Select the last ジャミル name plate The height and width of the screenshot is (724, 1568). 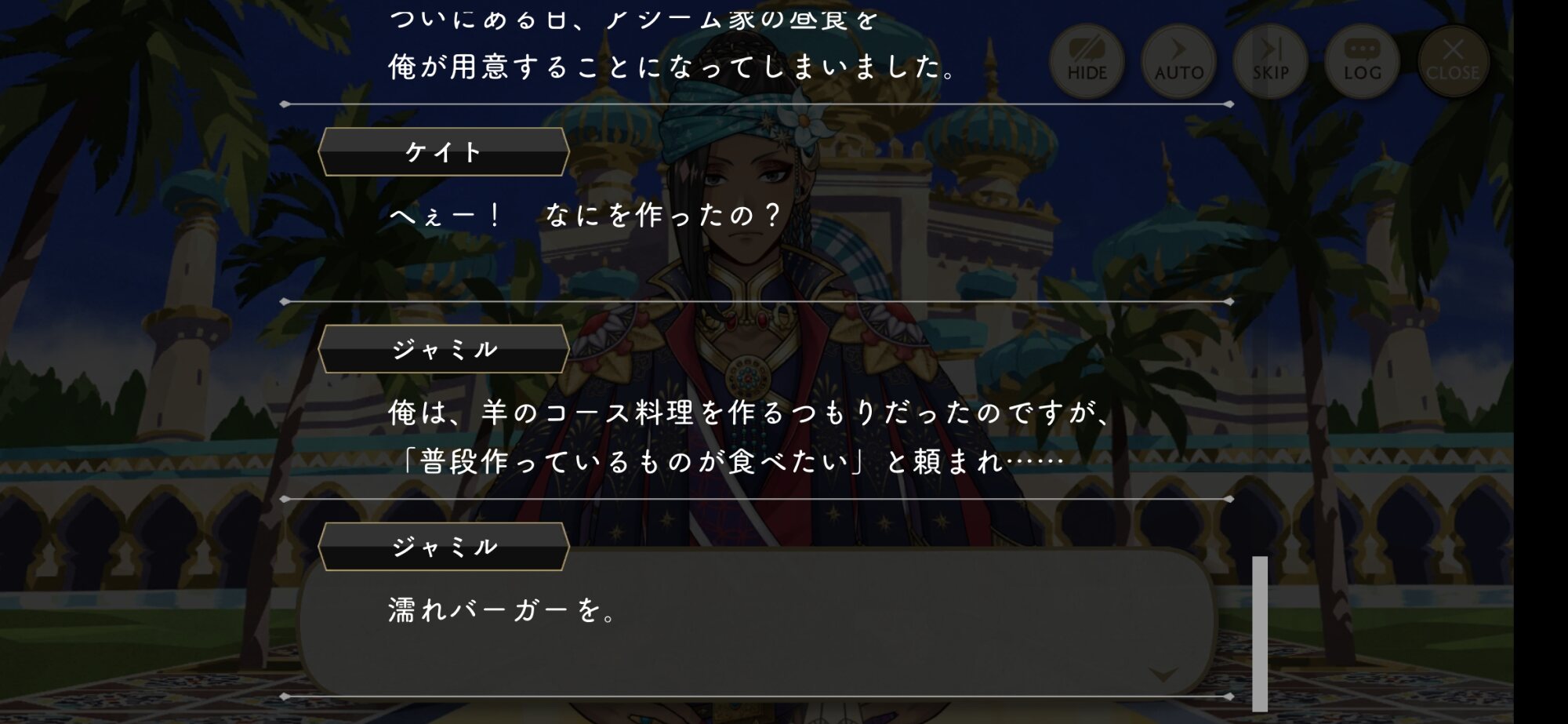coord(444,547)
